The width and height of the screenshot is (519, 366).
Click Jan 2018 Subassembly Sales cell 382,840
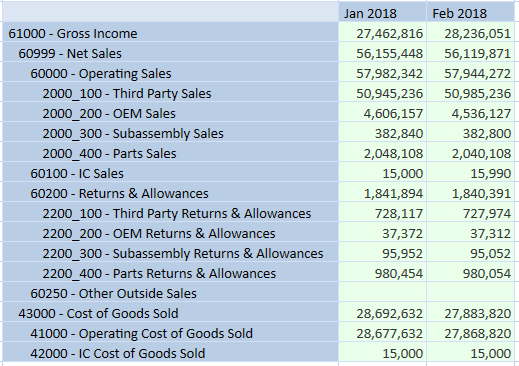point(382,132)
